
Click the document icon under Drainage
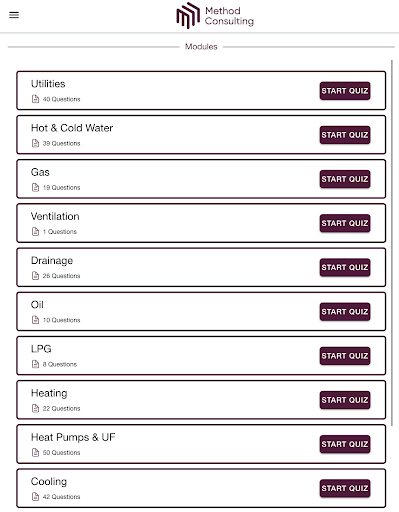coord(35,276)
